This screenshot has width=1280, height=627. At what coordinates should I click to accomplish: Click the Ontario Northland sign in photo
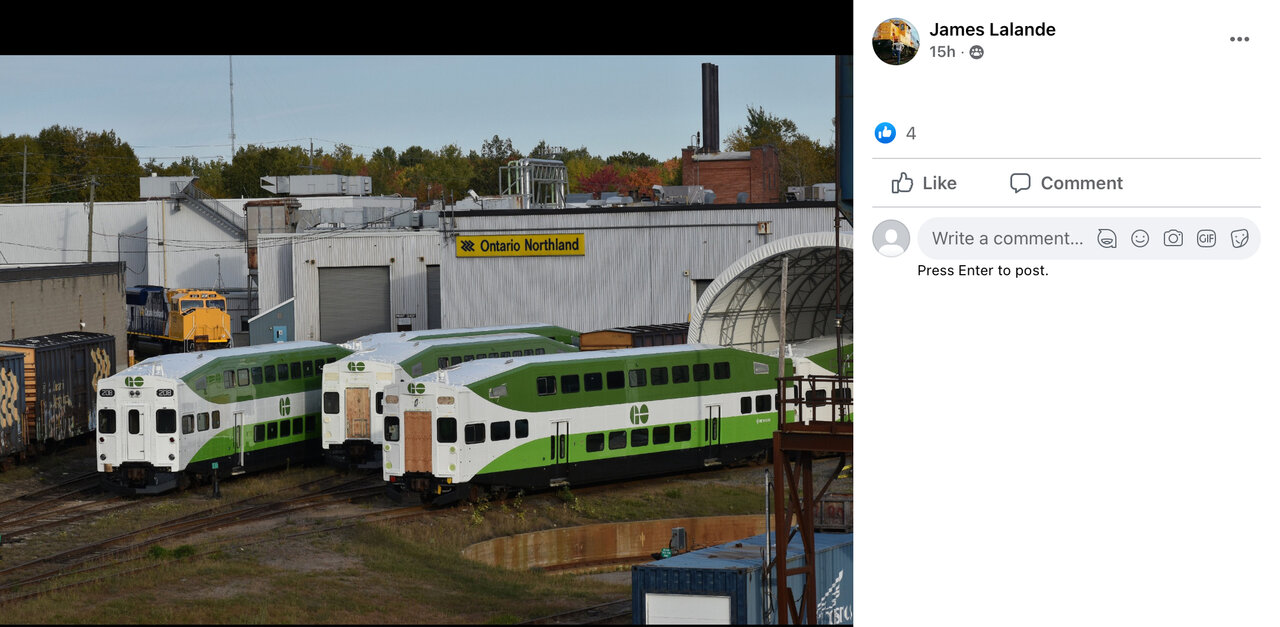pos(520,245)
